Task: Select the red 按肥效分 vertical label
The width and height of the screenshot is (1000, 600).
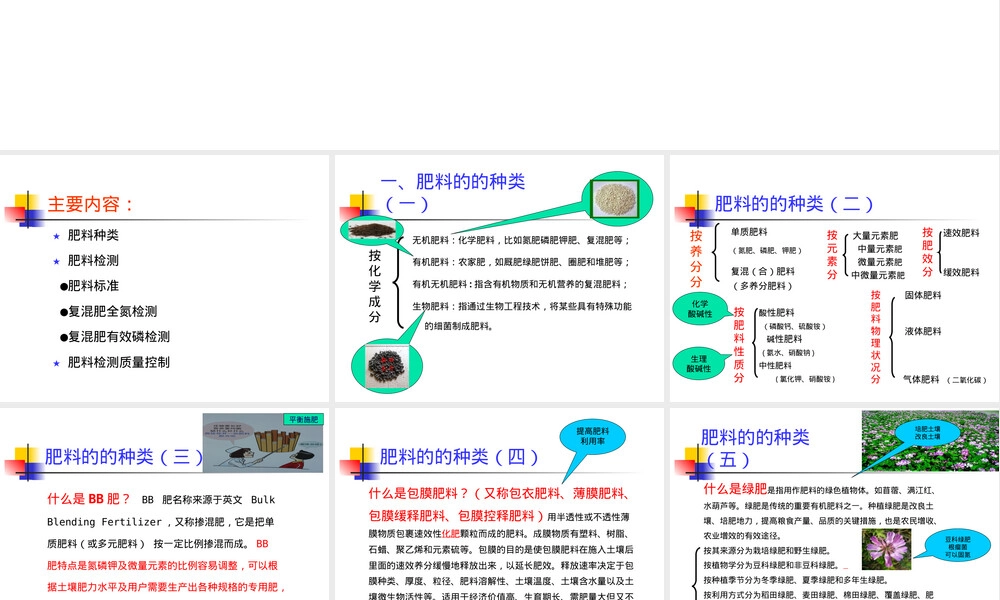Action: pos(927,252)
